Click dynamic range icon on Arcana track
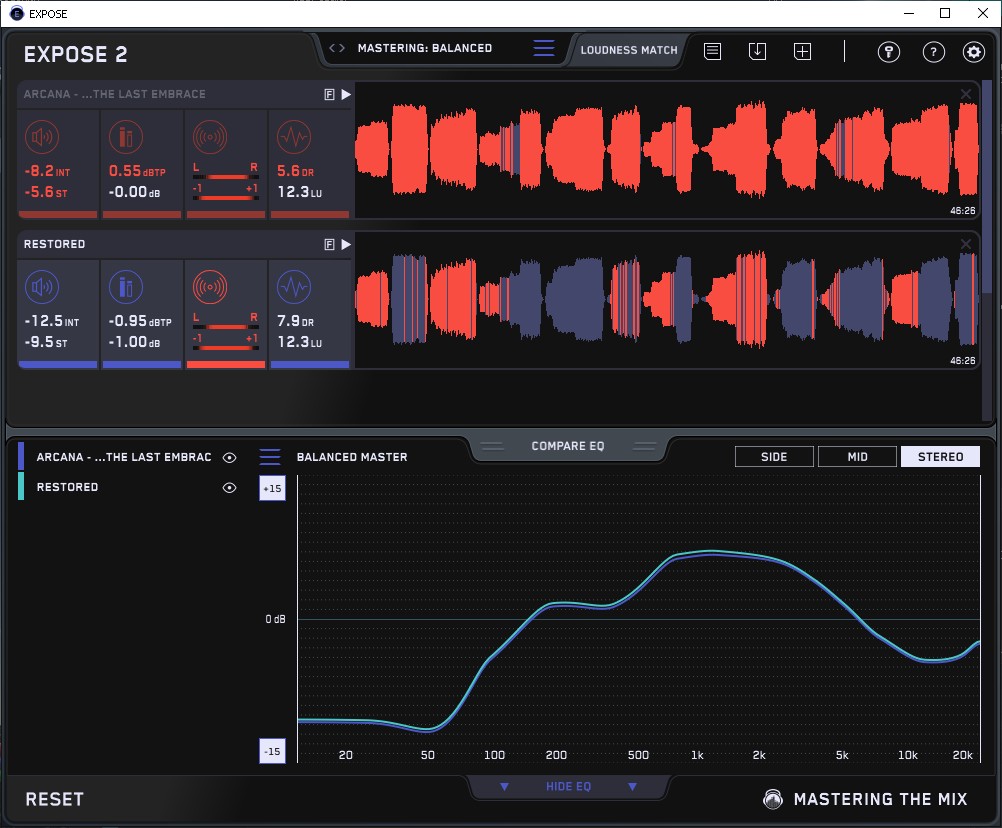Screen dimensions: 1002x828 click(x=294, y=137)
